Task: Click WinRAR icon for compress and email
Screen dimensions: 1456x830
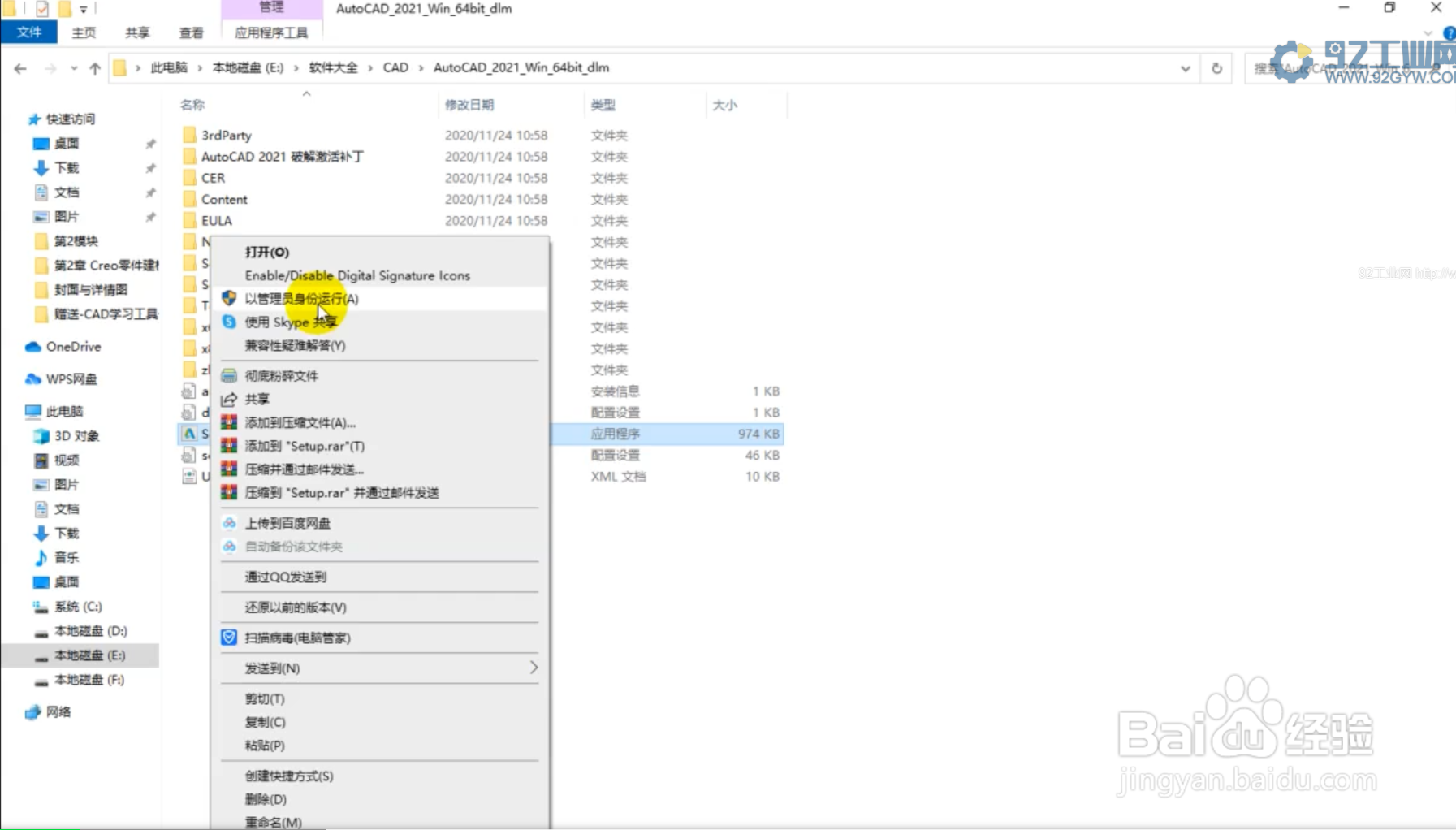Action: 229,469
